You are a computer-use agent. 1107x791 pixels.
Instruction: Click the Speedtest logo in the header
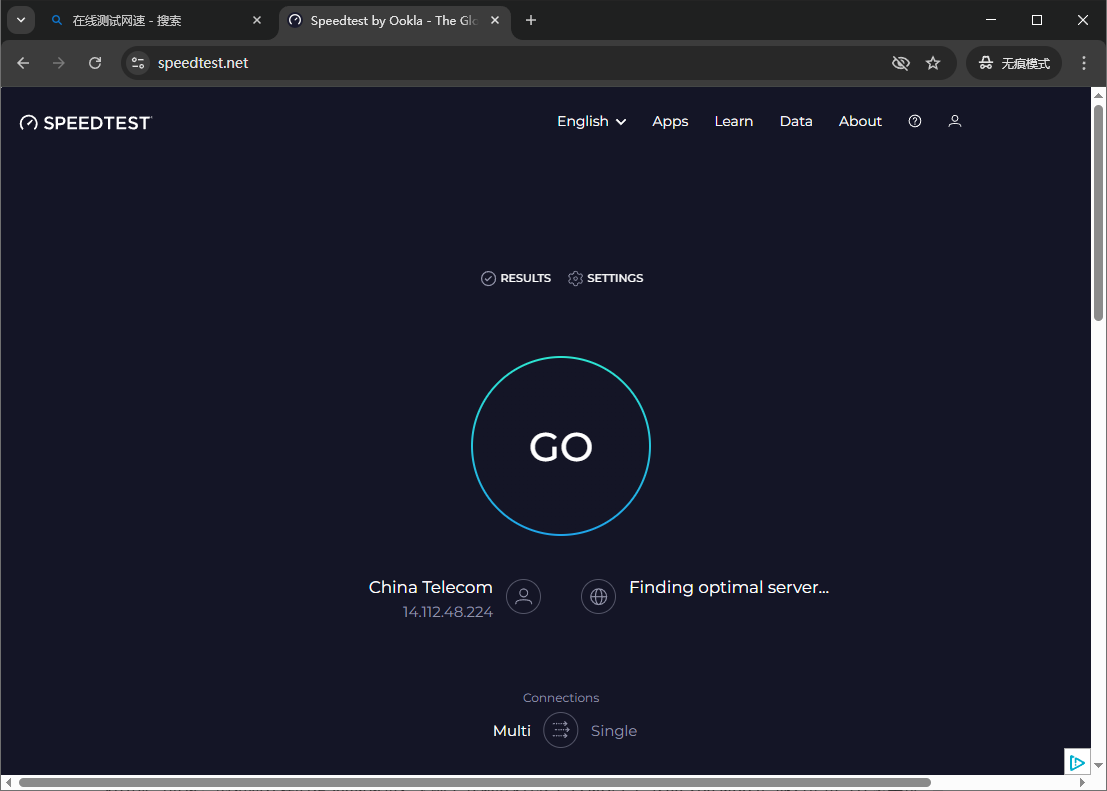point(85,122)
